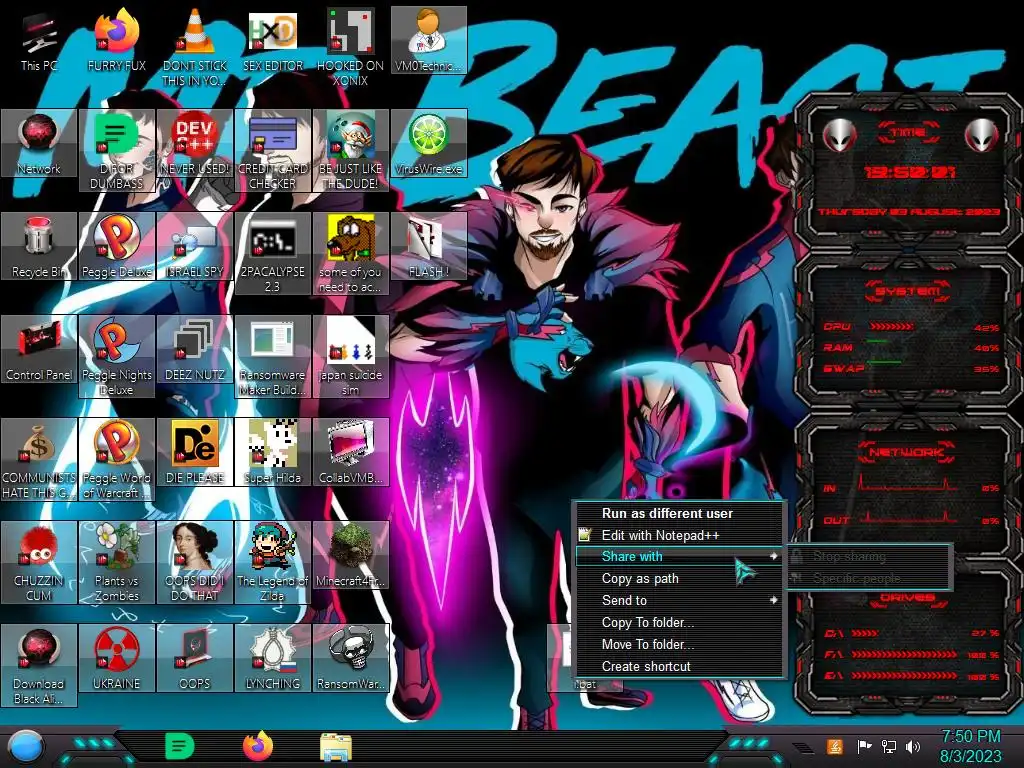
Task: Choose Move To folder... entry
Action: coord(679,645)
